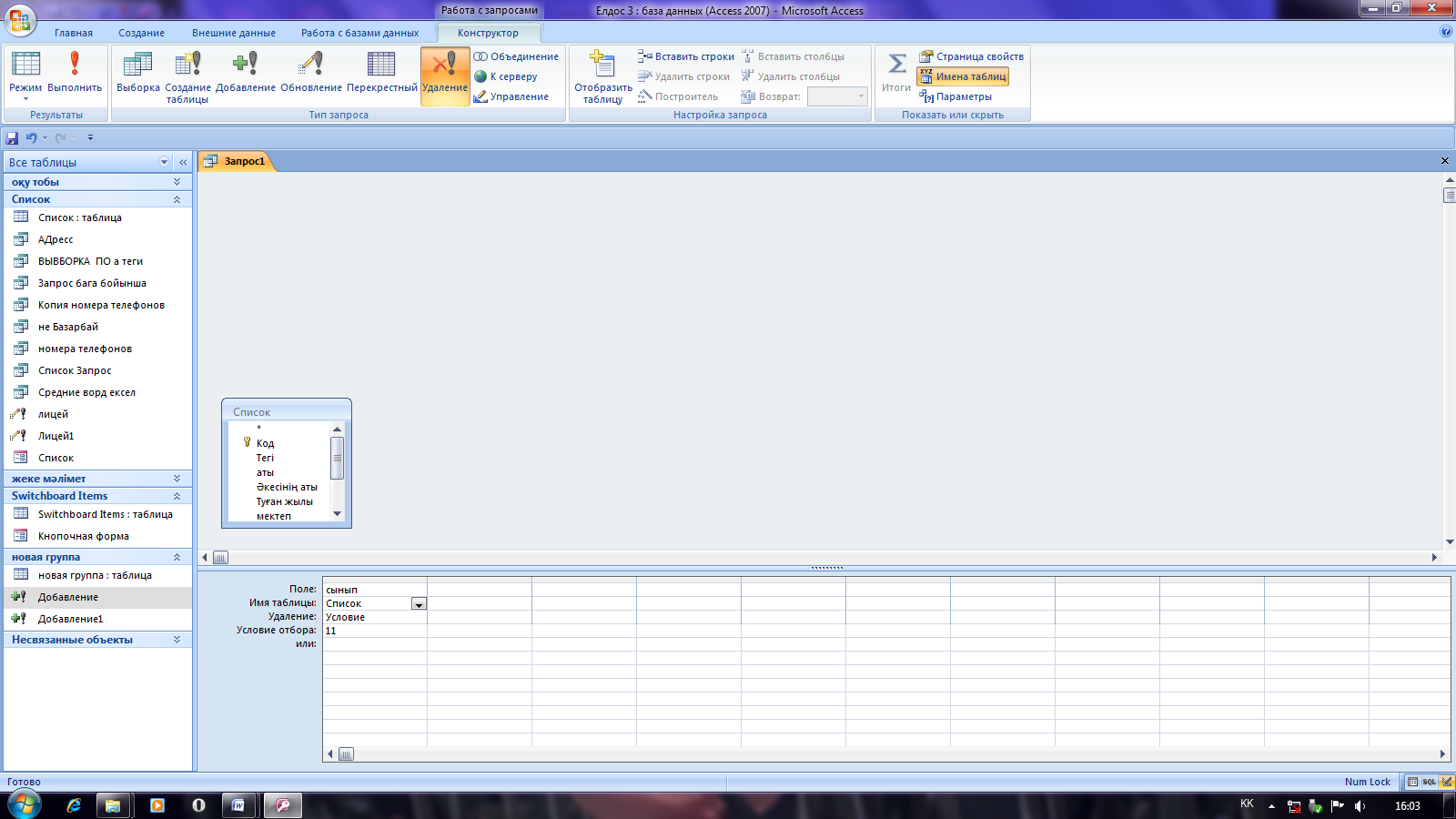The image size is (1456, 819).
Task: Open Microsoft Access help icon
Action: pos(1446,32)
